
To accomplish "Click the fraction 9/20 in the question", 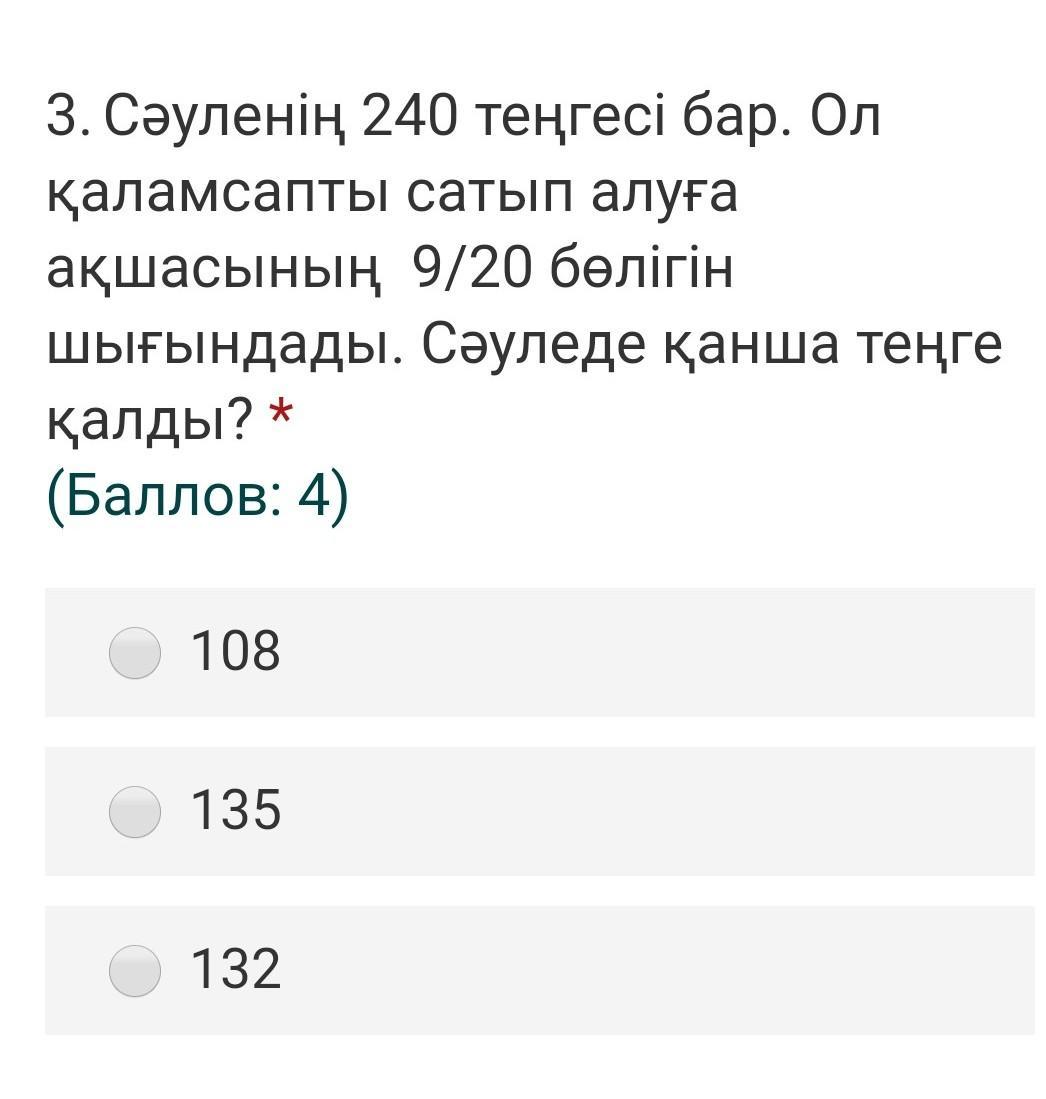I will click(x=474, y=270).
